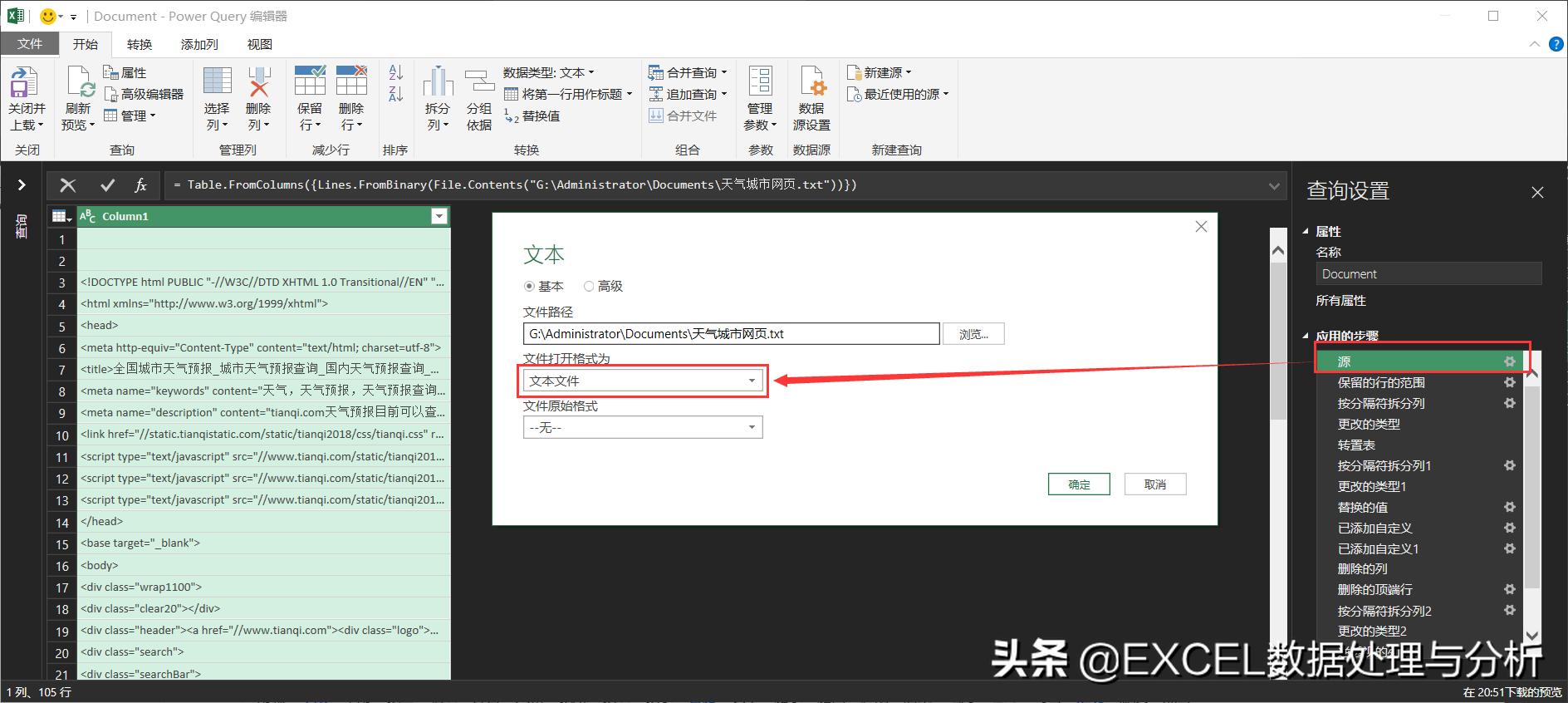Click the 文件路径 input field
Viewport: 1568px width, 703px height.
click(732, 334)
